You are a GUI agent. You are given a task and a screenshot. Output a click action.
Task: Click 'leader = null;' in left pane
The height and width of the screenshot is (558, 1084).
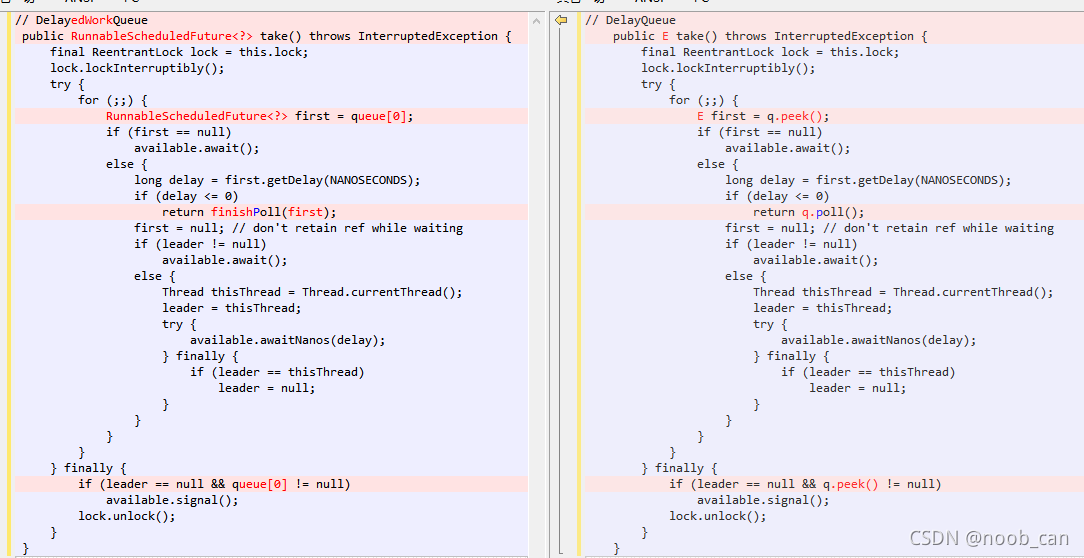tap(267, 388)
